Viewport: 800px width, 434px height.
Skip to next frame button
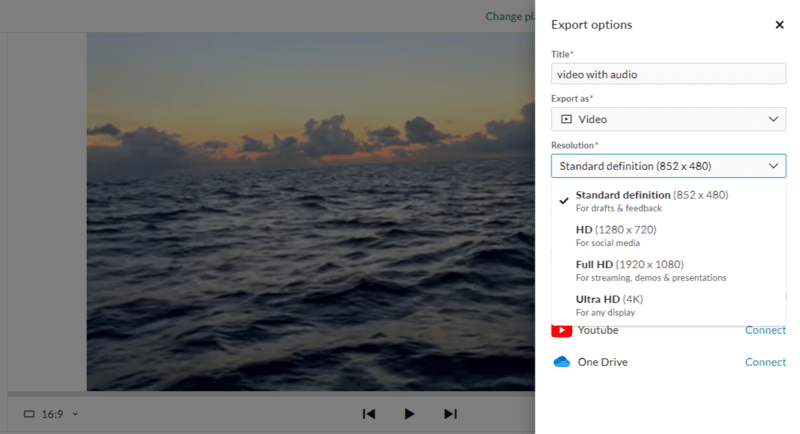[x=450, y=414]
